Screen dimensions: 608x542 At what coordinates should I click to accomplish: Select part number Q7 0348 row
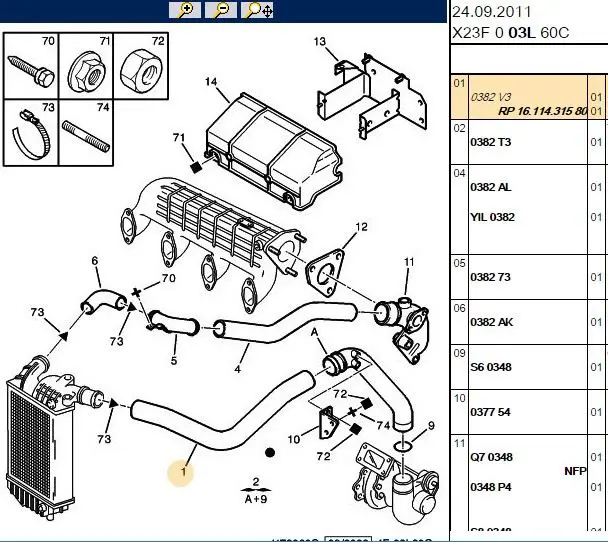coord(490,458)
